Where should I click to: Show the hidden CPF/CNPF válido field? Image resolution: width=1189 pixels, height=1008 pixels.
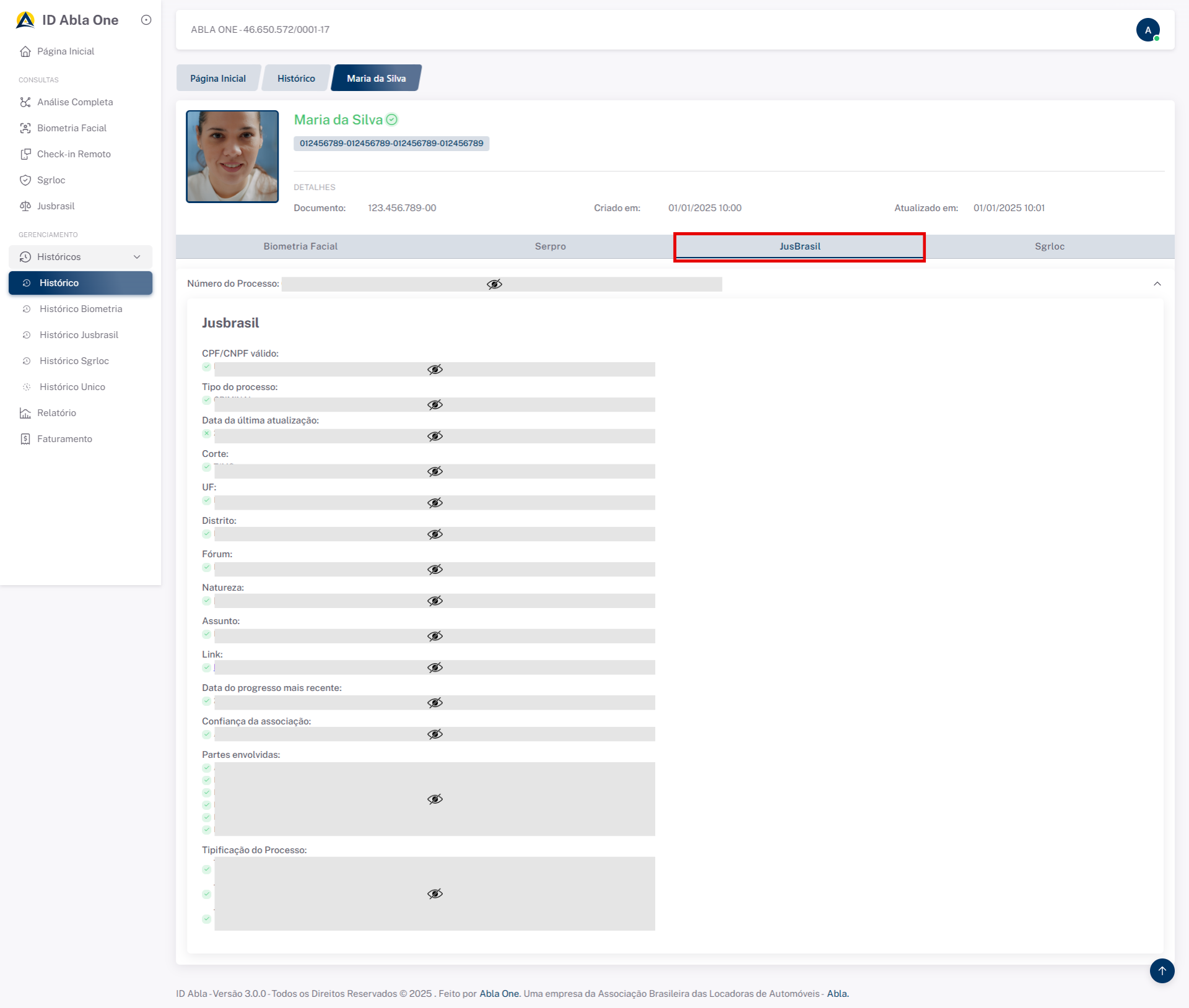pyautogui.click(x=435, y=370)
